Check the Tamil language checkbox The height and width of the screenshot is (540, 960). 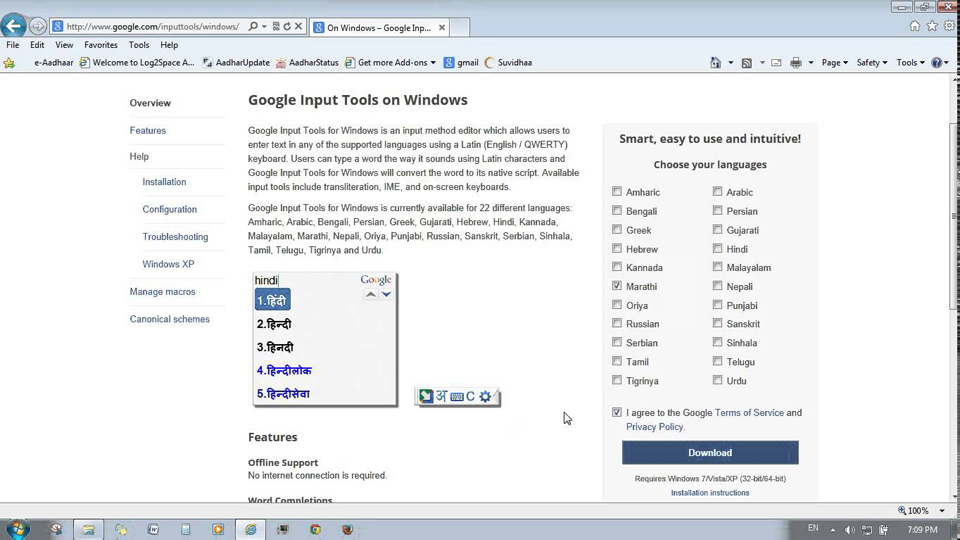617,361
